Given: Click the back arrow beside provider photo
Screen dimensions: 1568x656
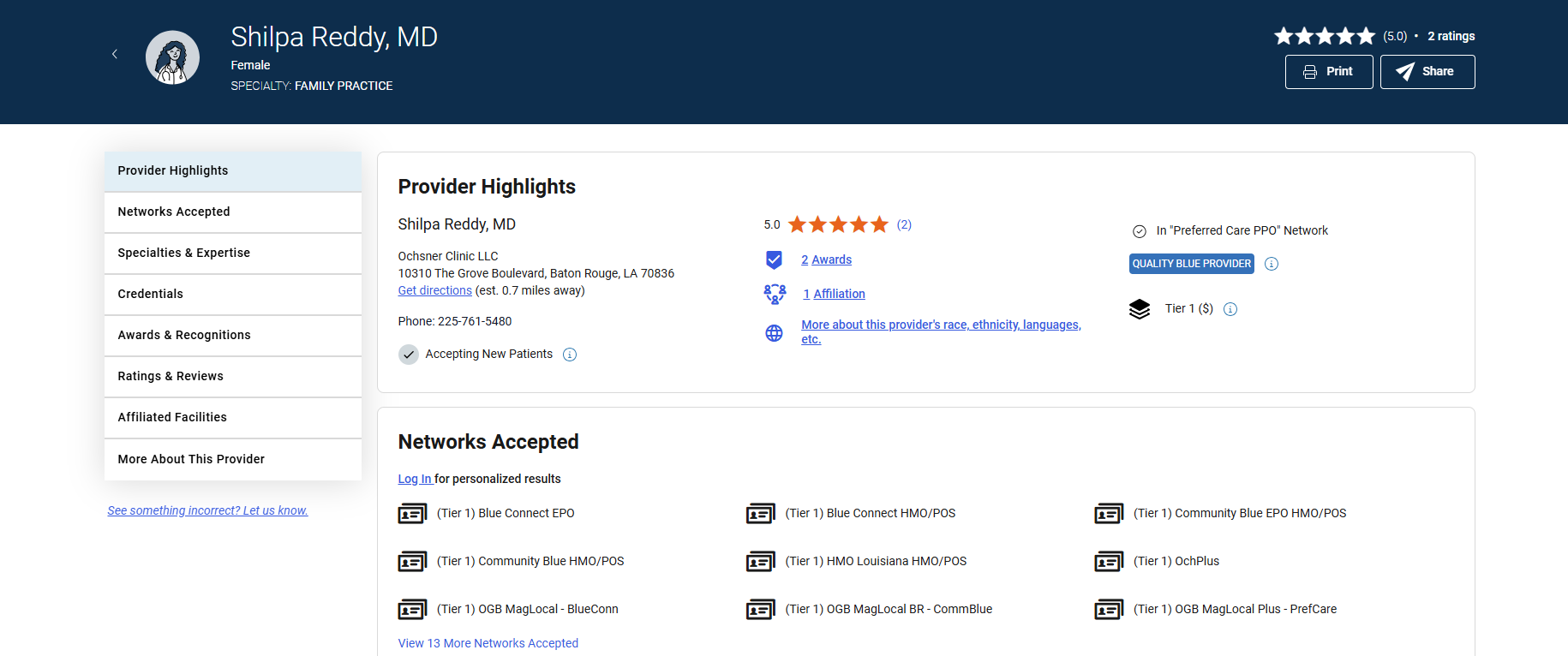Looking at the screenshot, I should point(115,54).
